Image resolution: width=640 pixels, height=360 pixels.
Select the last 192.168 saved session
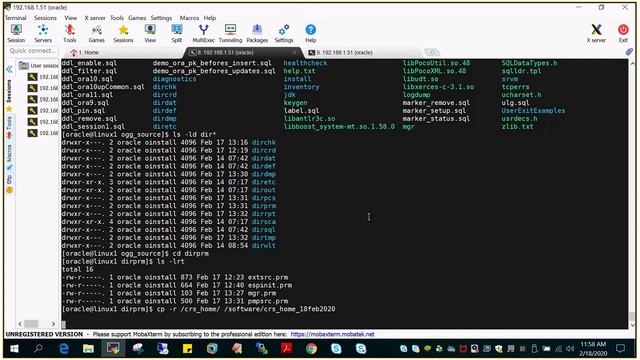43,133
